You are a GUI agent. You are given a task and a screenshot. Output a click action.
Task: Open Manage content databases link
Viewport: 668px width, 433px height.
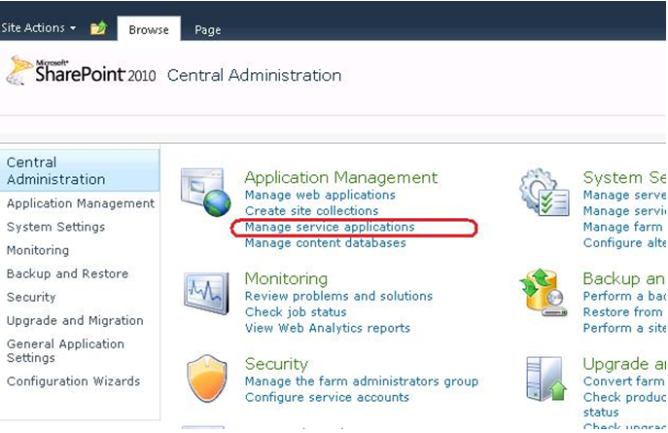point(325,243)
